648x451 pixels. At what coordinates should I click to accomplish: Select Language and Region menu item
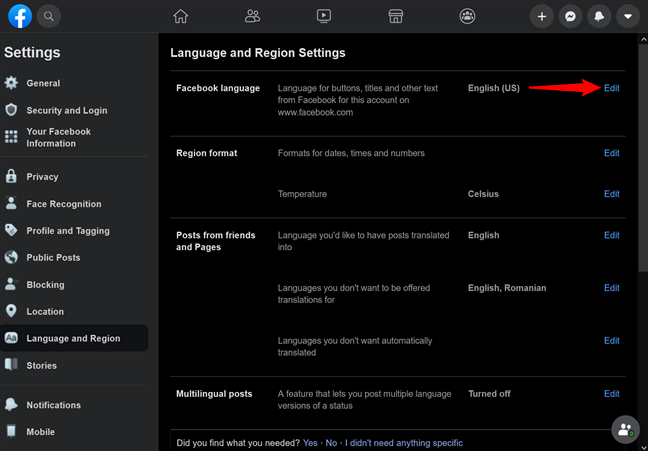click(x=74, y=338)
